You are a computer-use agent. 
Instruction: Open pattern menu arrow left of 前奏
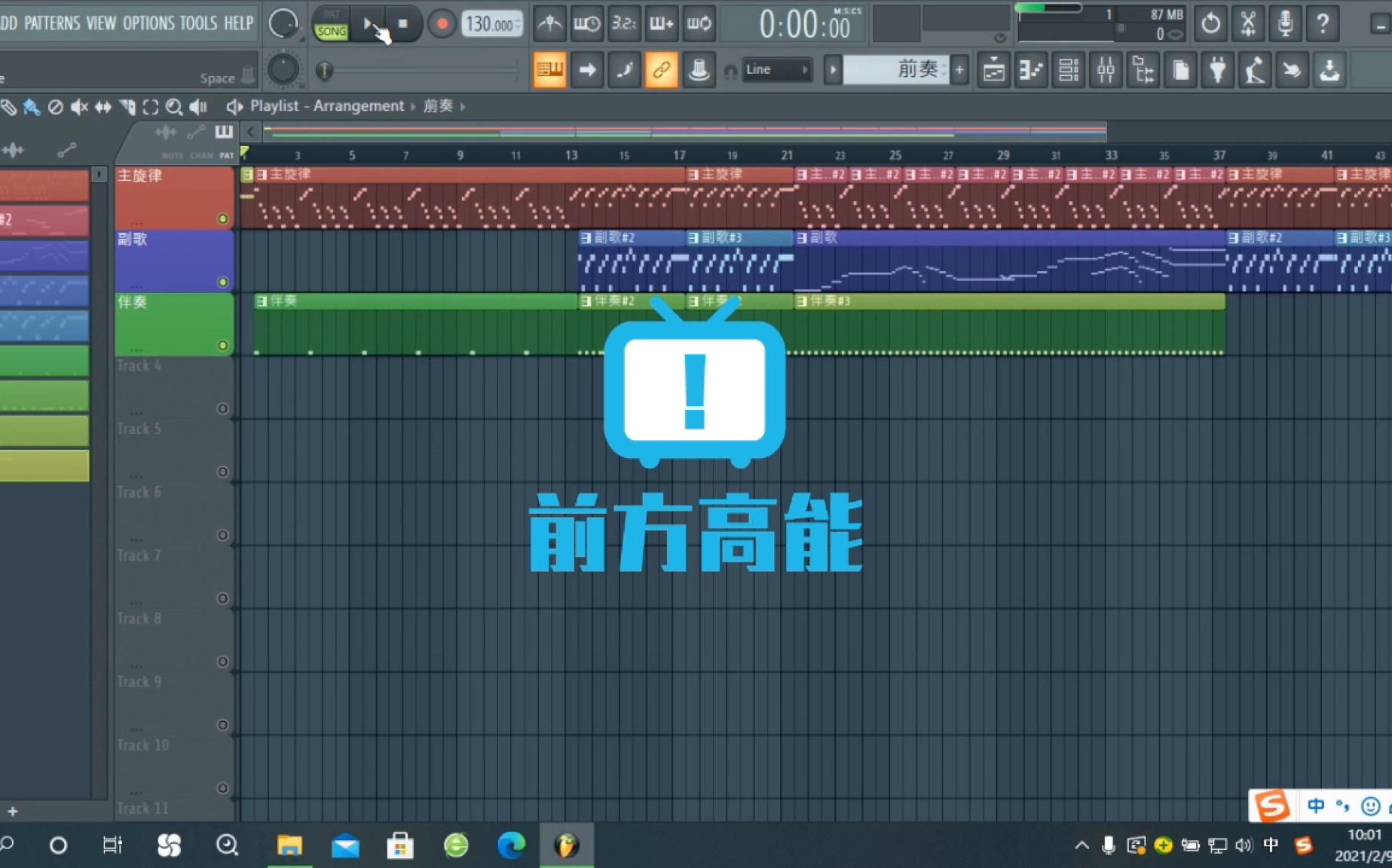click(x=833, y=70)
